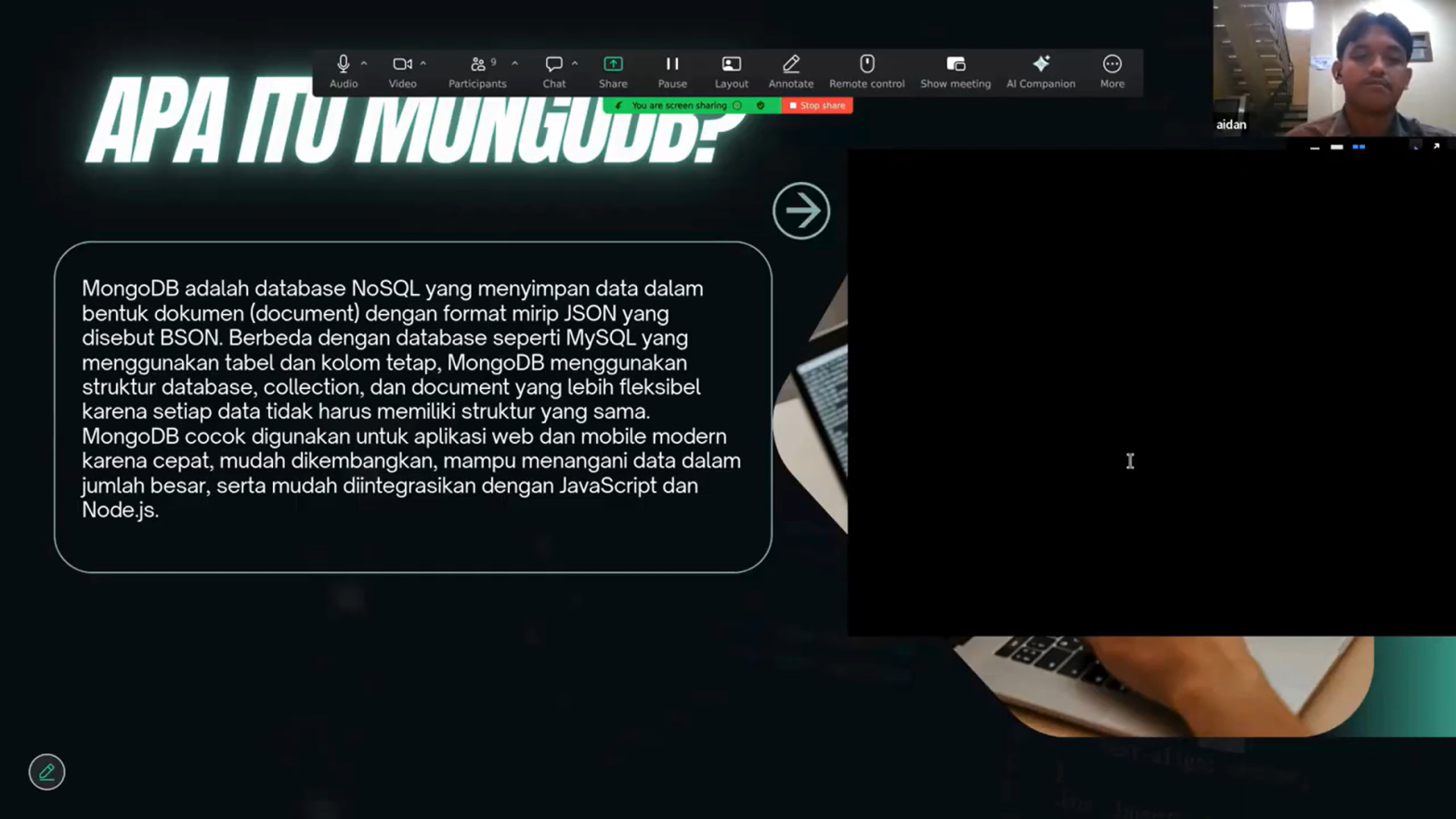Mute the microphone with the Audio icon

point(343,65)
